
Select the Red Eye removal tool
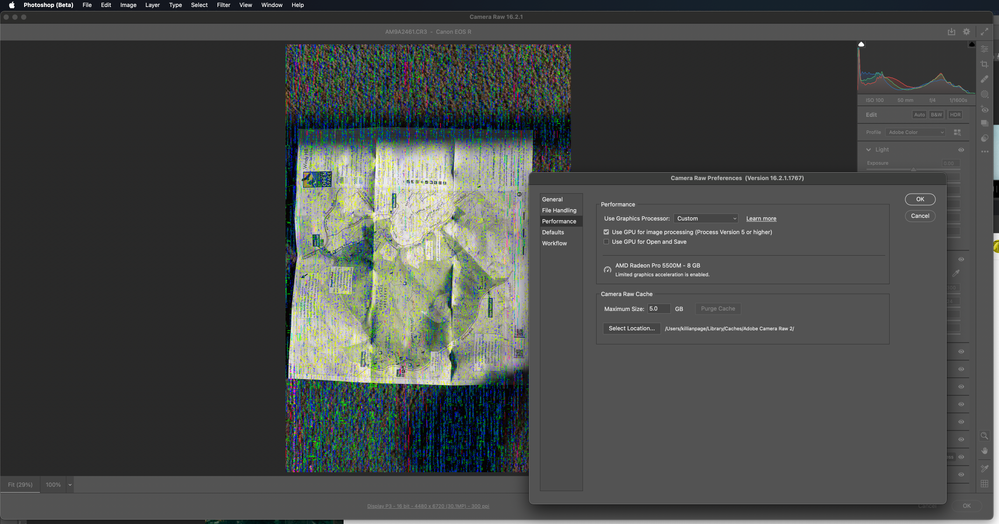pyautogui.click(x=985, y=109)
